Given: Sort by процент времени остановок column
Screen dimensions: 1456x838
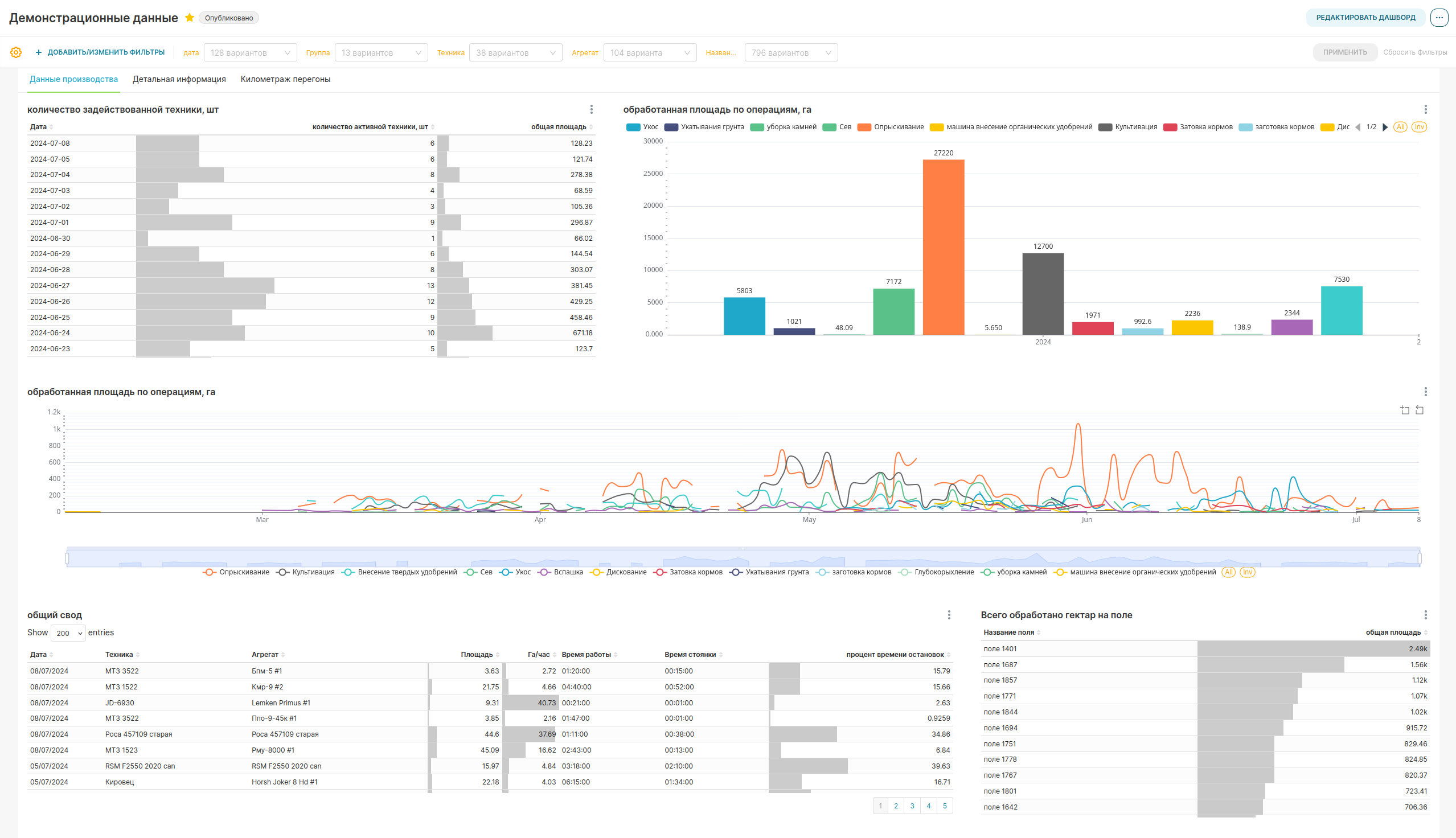Looking at the screenshot, I should [898, 655].
